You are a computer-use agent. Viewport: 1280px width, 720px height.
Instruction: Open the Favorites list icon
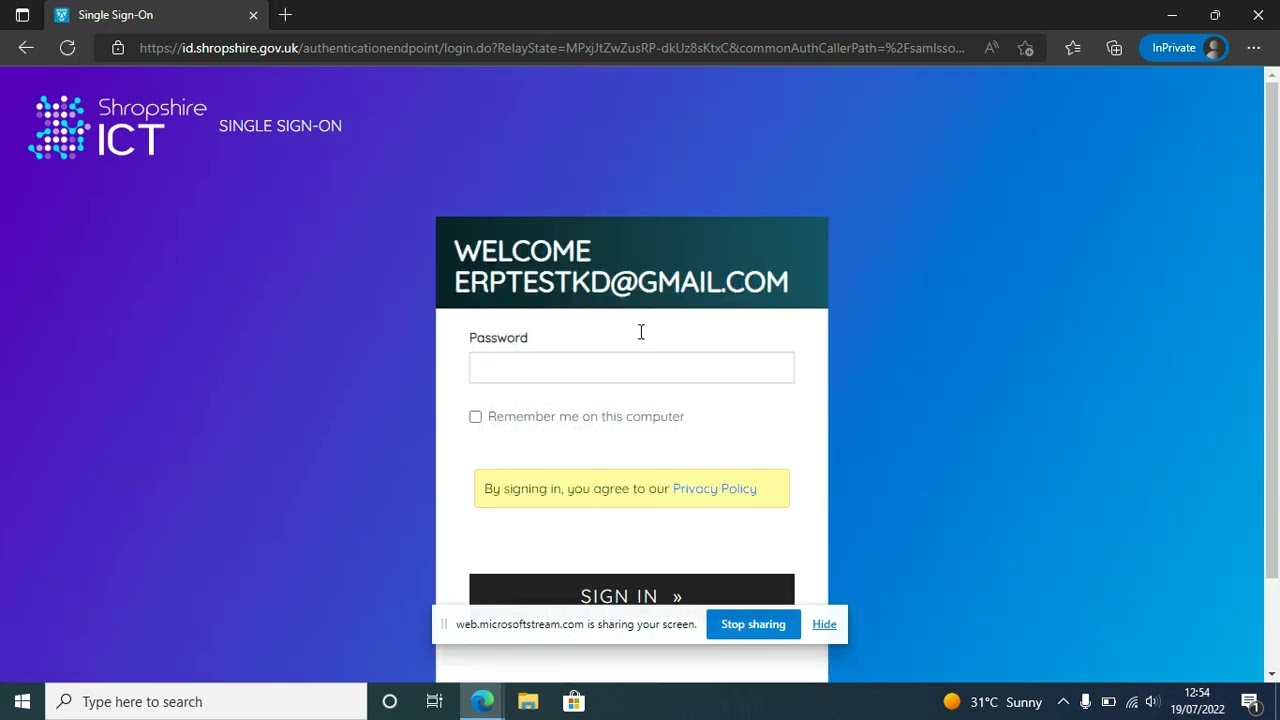[x=1072, y=47]
